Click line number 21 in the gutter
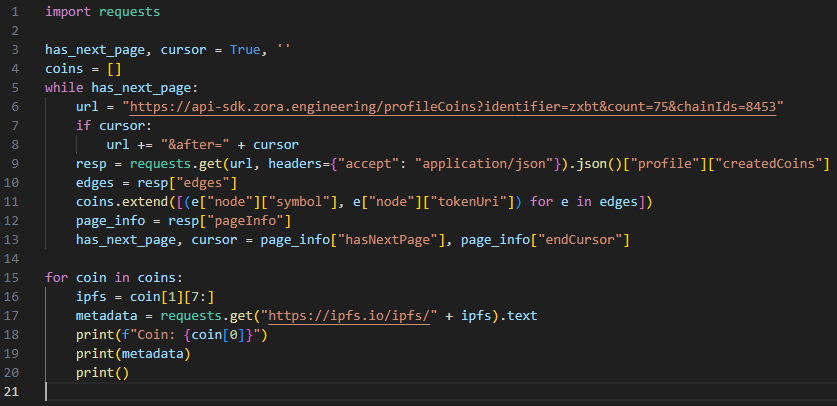Viewport: 837px width, 406px height. [x=11, y=392]
